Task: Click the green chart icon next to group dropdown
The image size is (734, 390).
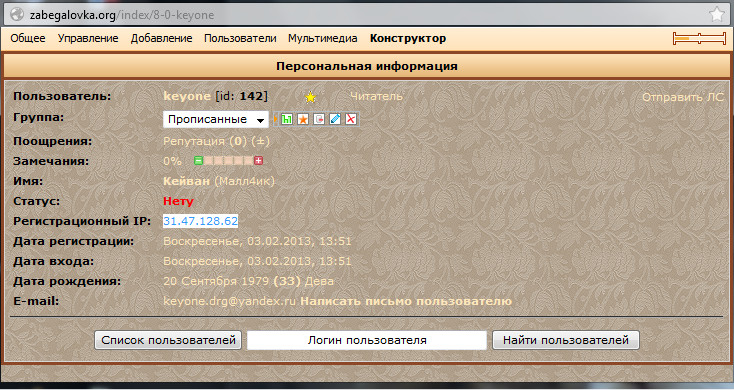Action: click(287, 119)
